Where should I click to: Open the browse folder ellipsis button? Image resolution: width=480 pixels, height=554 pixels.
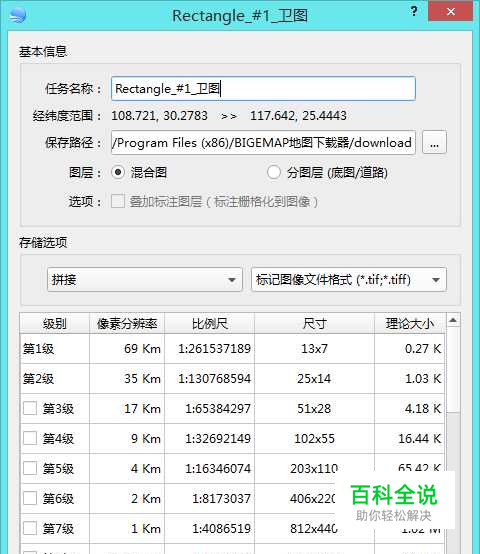click(x=434, y=143)
